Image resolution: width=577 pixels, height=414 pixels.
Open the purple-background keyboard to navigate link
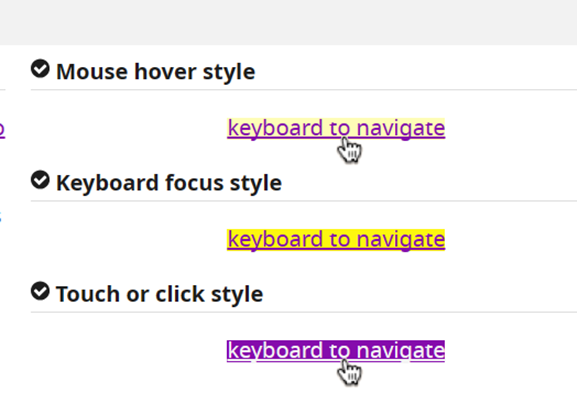click(336, 351)
